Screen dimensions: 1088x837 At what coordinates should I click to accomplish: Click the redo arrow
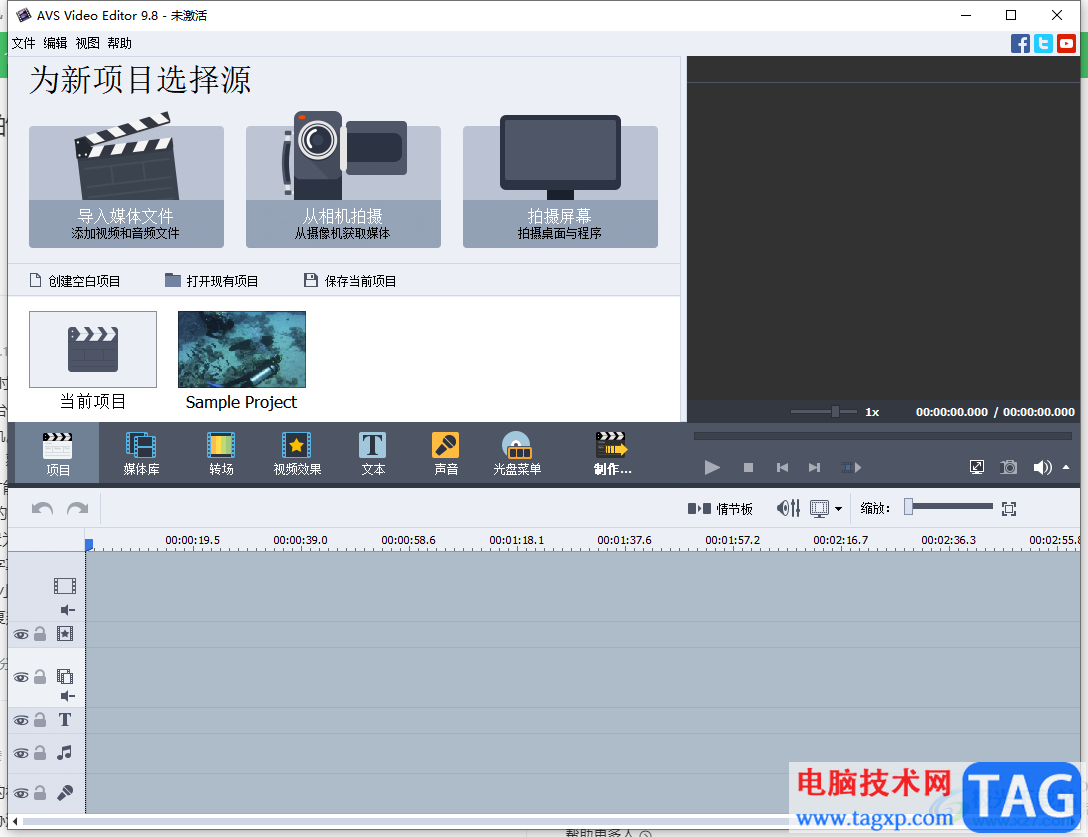tap(78, 509)
